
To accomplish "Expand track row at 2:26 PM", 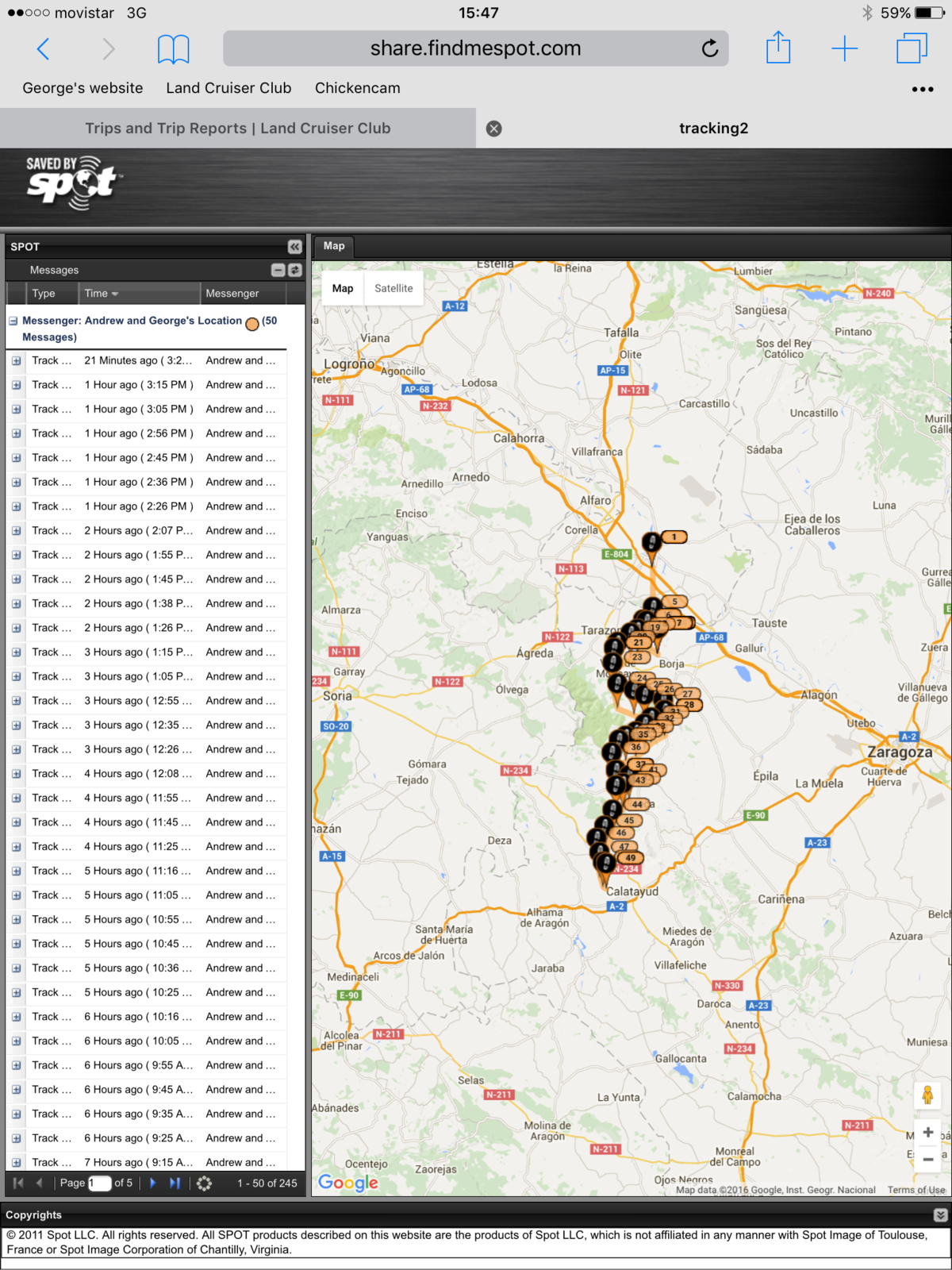I will [x=16, y=506].
